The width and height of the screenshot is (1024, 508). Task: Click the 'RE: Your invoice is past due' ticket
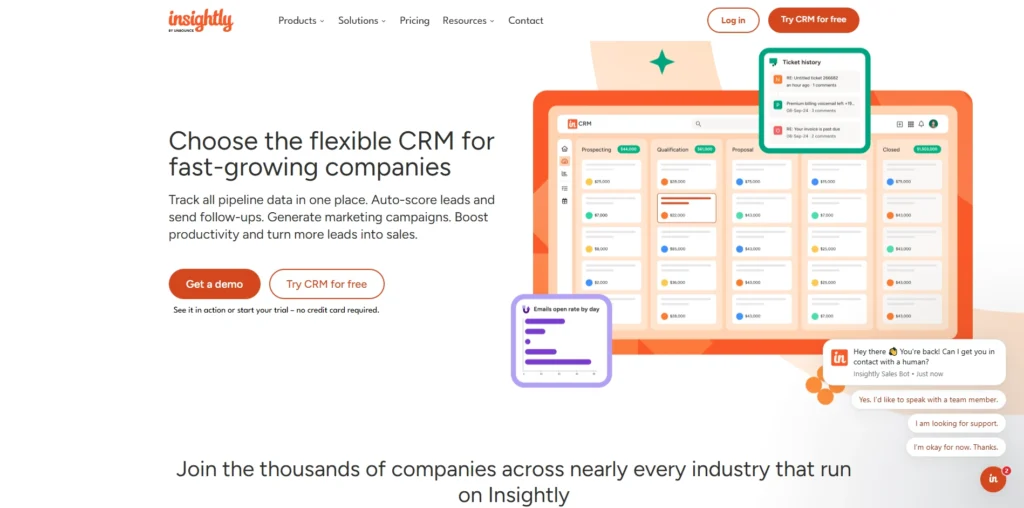click(x=814, y=131)
